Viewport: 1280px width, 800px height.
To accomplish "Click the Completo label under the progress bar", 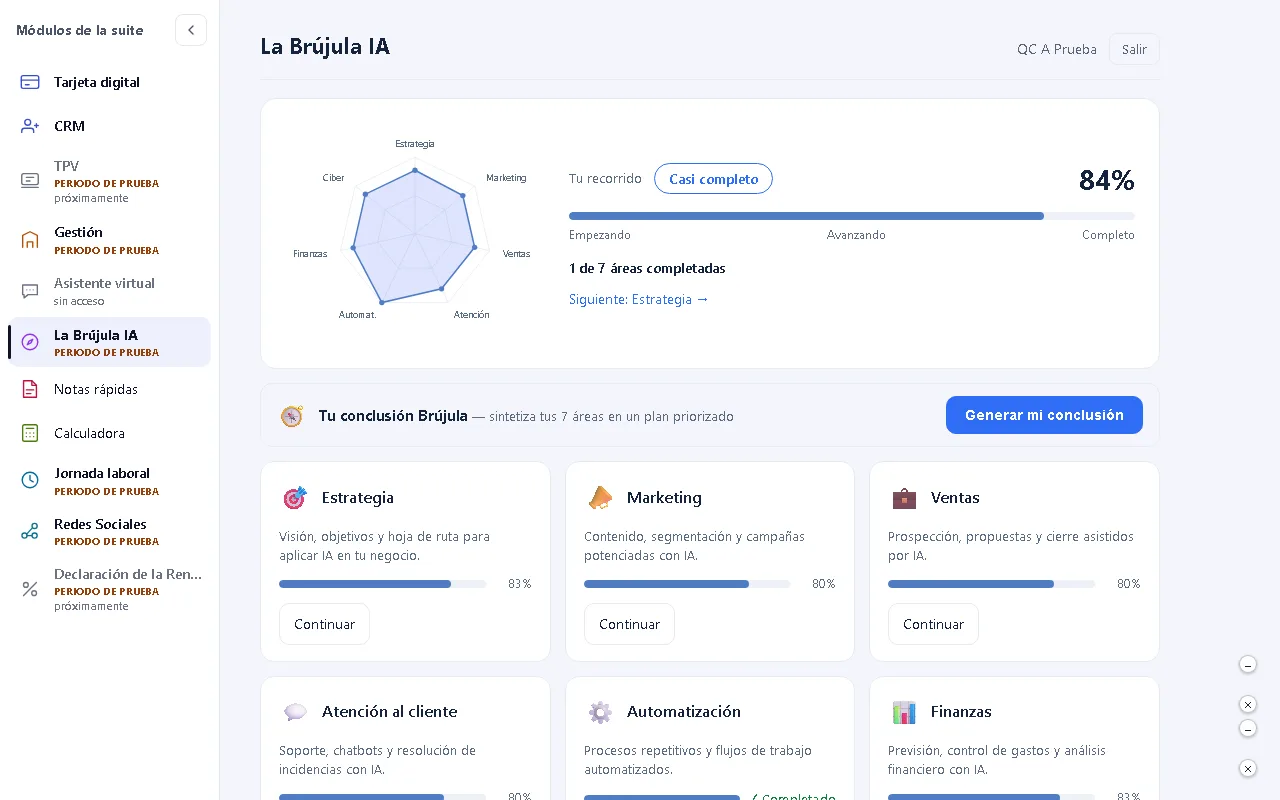I will 1108,235.
